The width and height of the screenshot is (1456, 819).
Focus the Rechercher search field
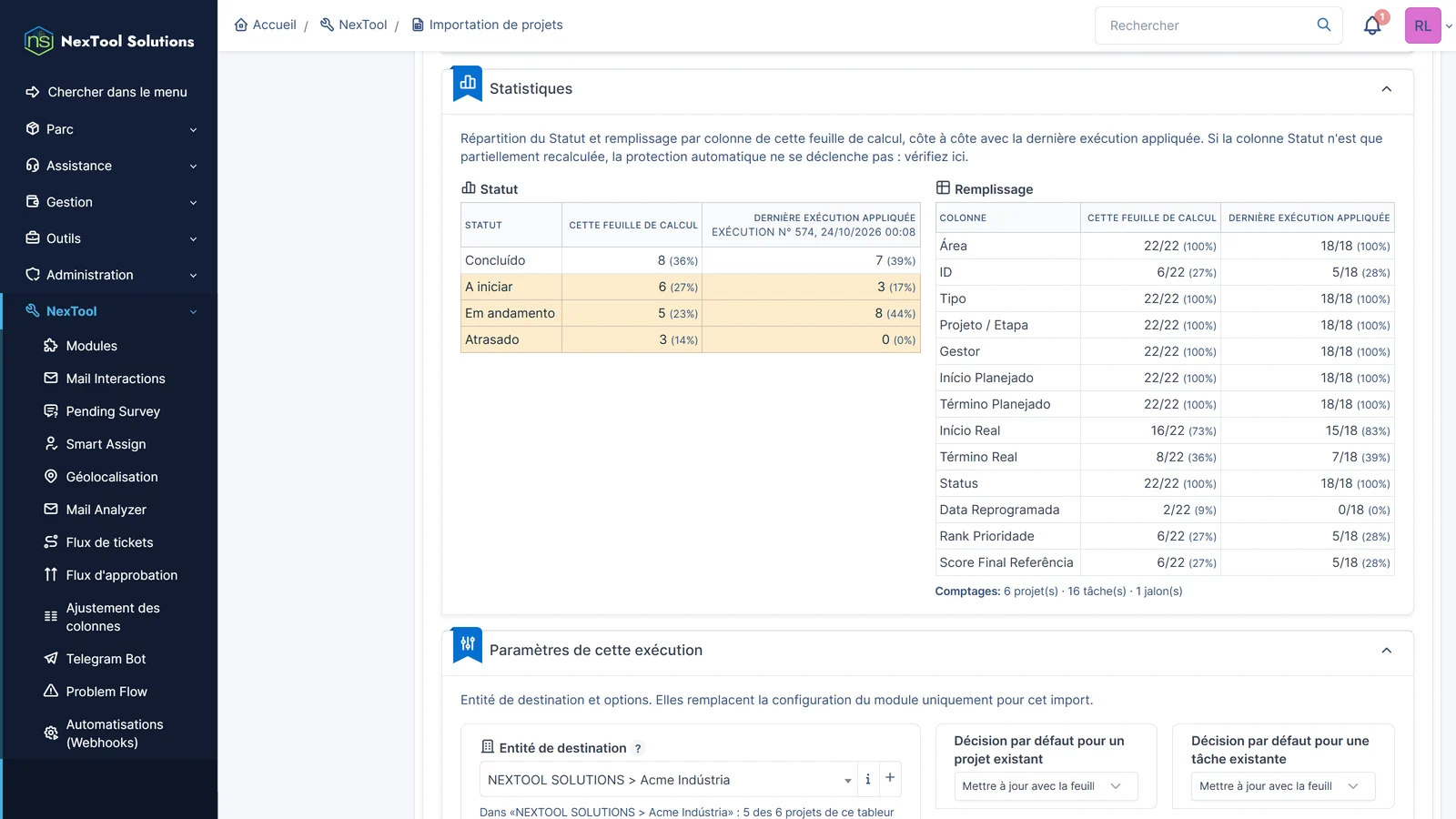pos(1206,25)
